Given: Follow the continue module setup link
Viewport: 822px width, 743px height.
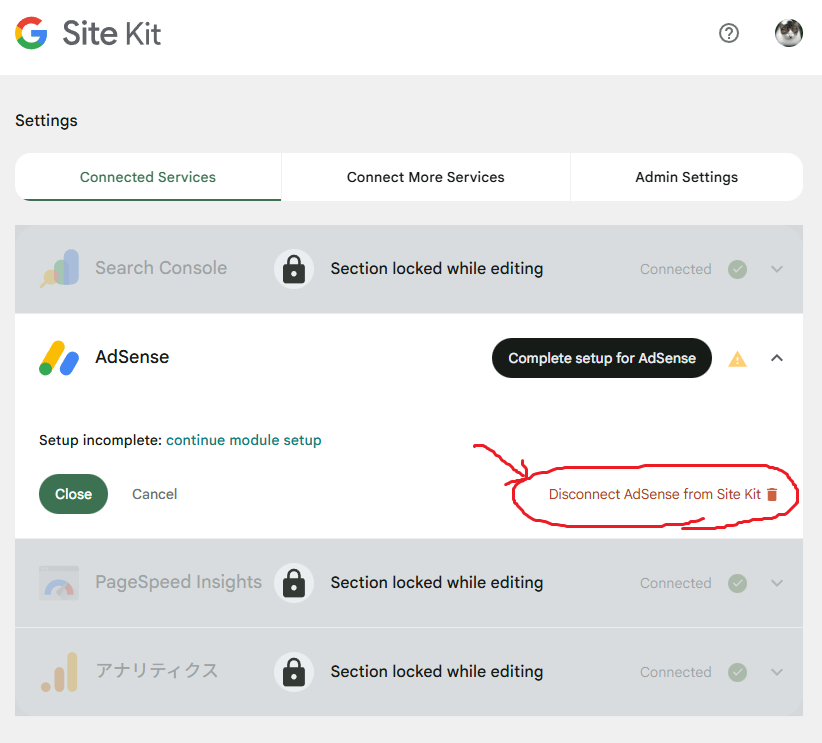Looking at the screenshot, I should coord(243,440).
